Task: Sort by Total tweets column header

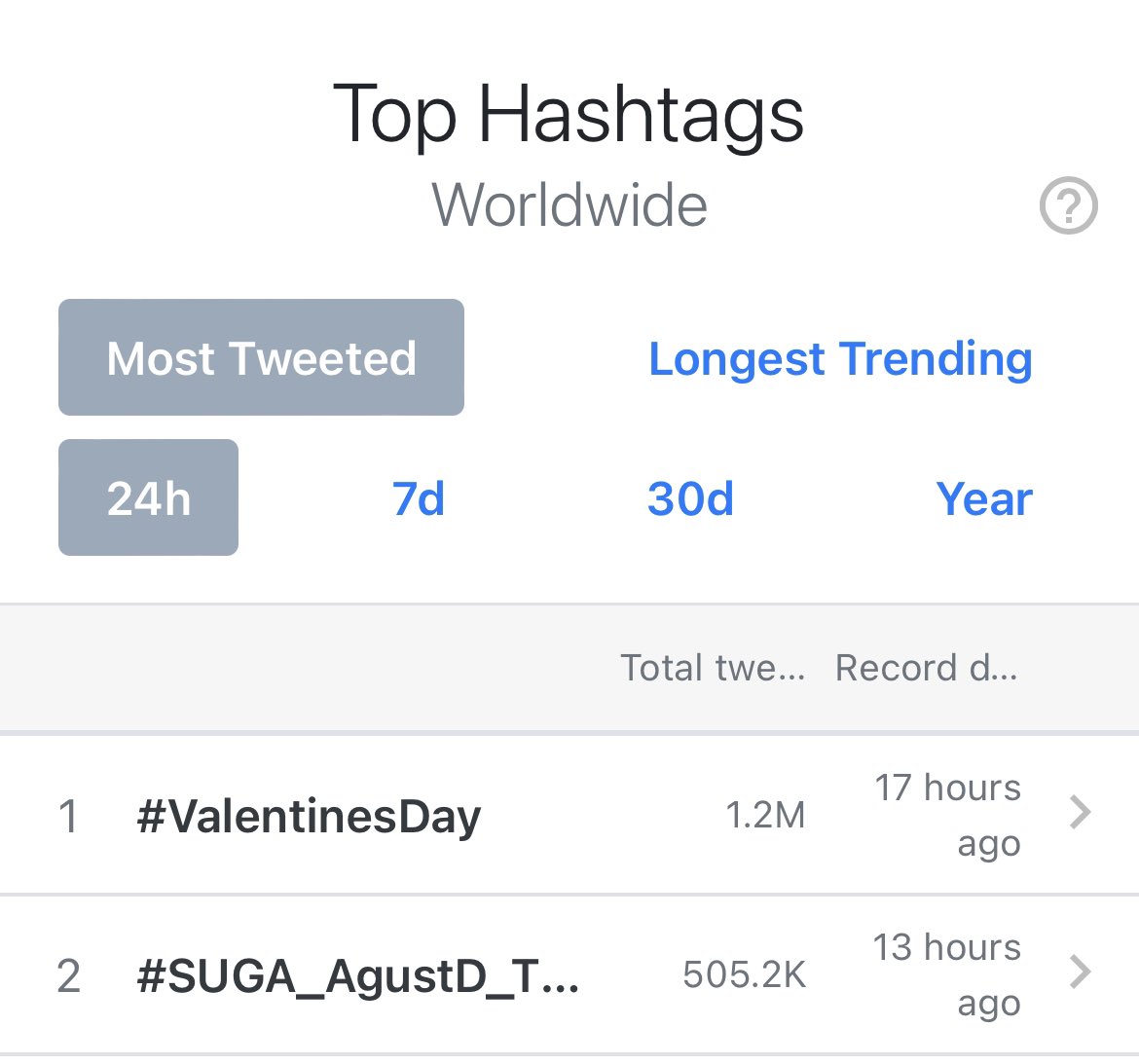Action: click(x=713, y=668)
